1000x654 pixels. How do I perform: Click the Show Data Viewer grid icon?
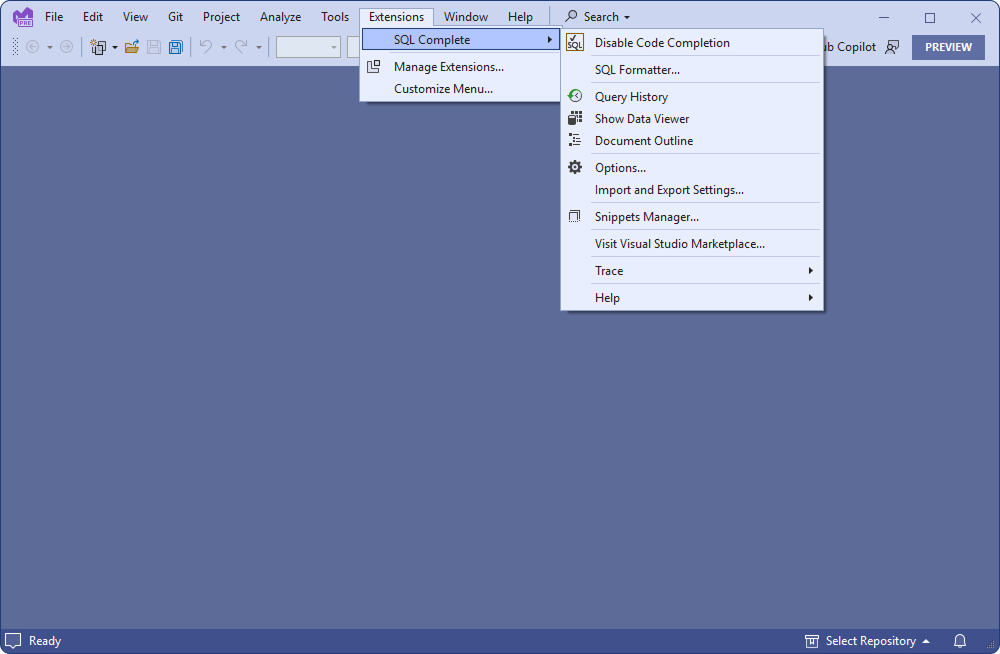[575, 118]
